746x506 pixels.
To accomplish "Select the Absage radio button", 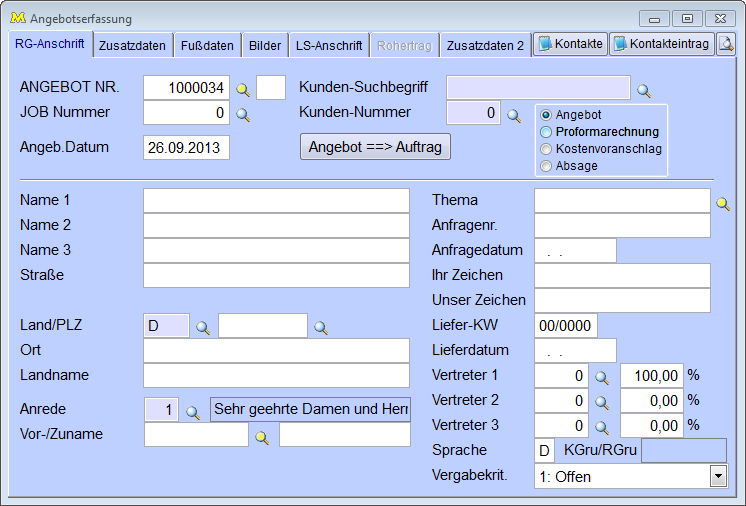I will pos(546,166).
